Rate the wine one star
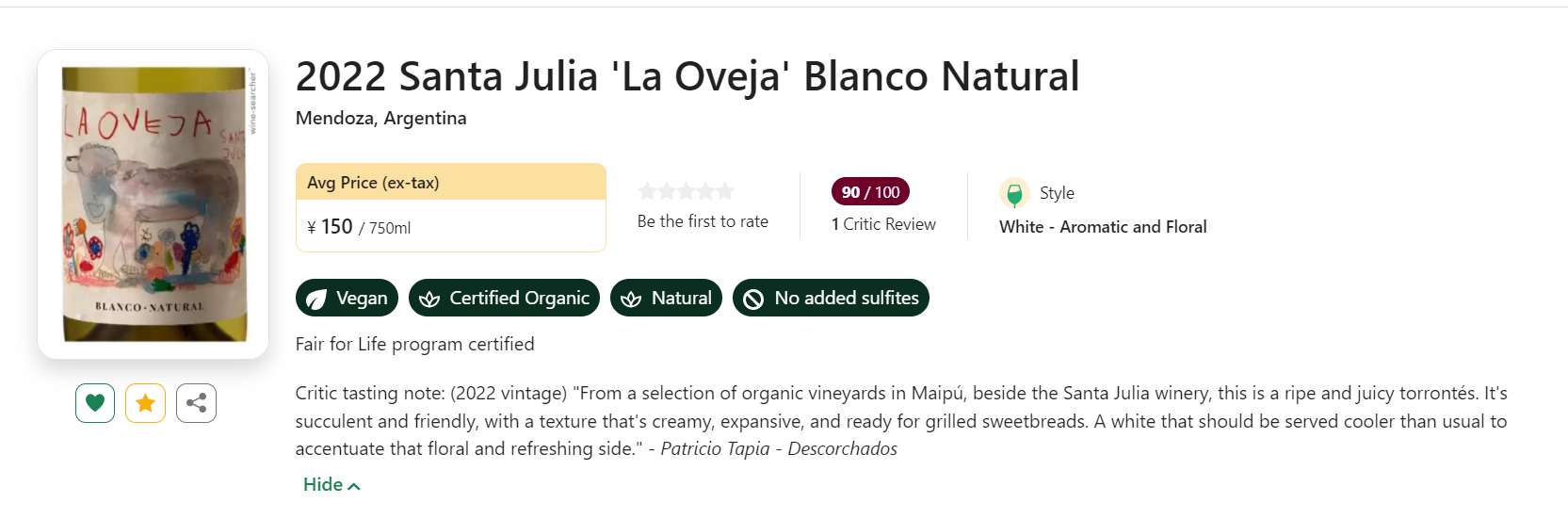 [647, 191]
